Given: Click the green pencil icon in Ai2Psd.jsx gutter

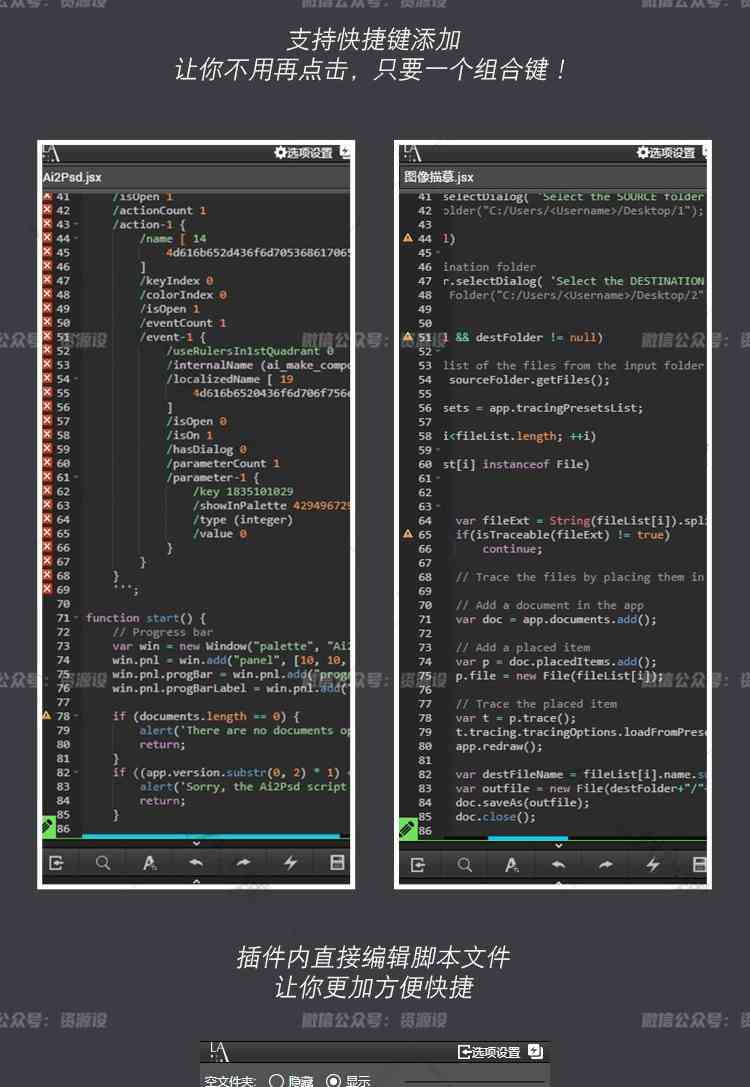Looking at the screenshot, I should coord(48,826).
